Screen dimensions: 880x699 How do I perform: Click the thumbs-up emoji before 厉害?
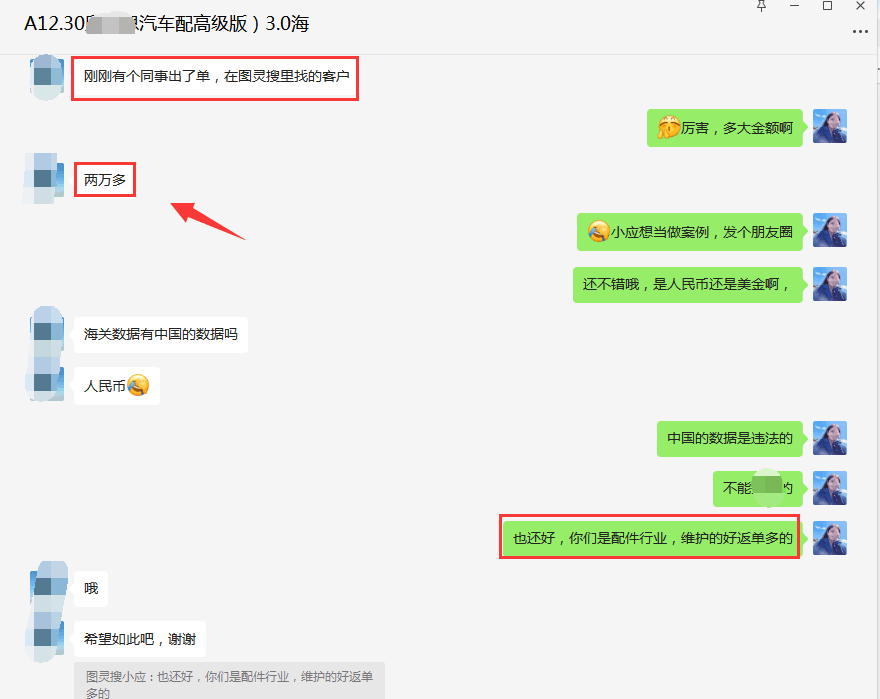pos(668,128)
